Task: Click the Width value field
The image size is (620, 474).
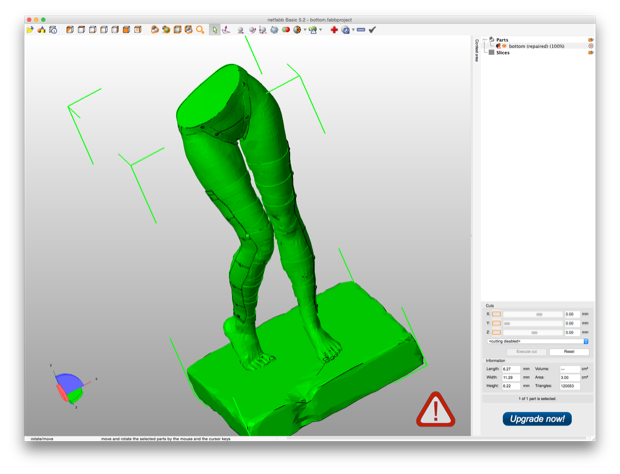Action: click(x=511, y=378)
